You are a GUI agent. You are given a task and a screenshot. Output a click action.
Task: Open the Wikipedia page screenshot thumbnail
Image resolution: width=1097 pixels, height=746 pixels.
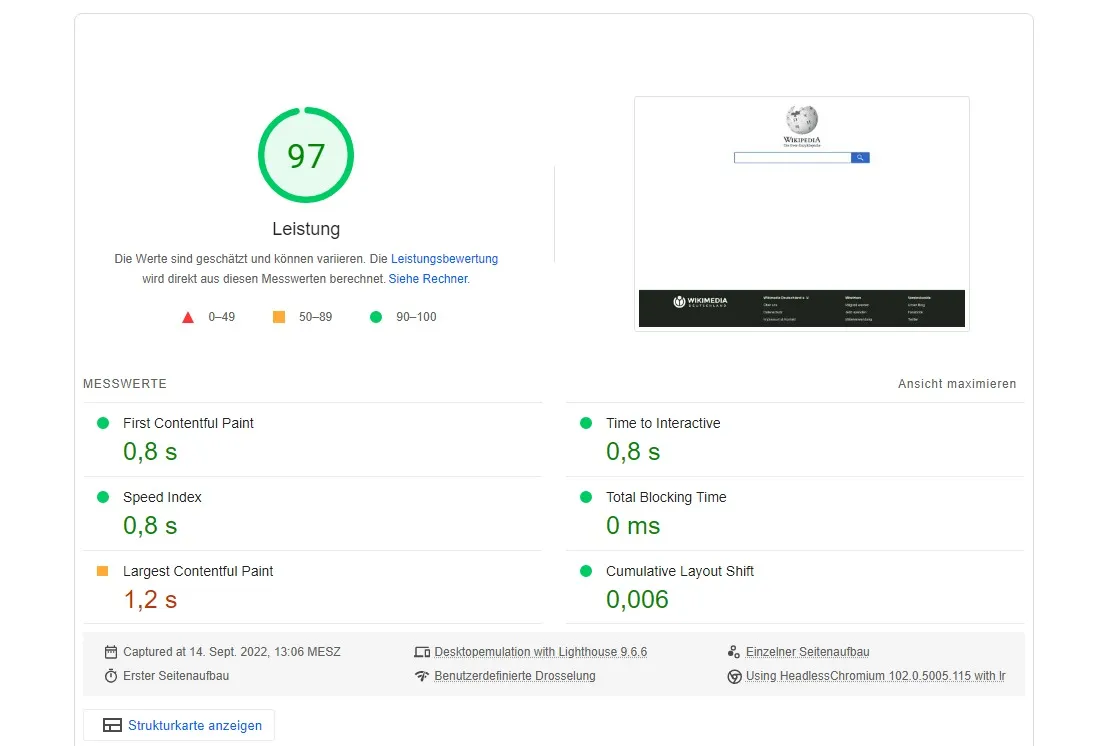click(801, 213)
